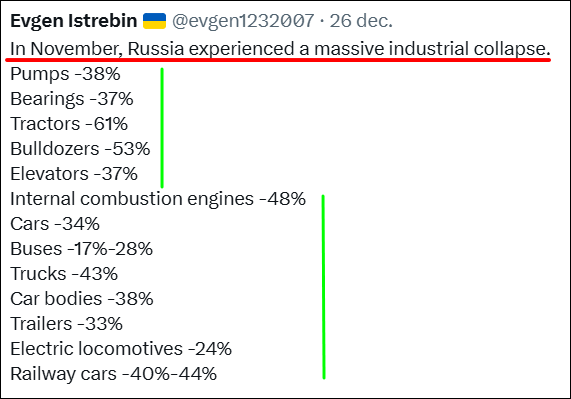
Task: Click the short green vertical line beside Tractors
Action: pyautogui.click(x=162, y=128)
